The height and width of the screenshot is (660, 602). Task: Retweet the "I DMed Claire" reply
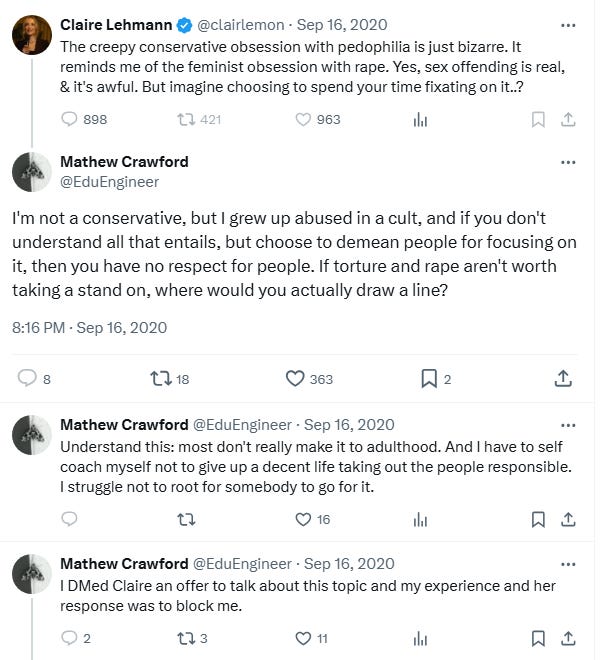[x=185, y=638]
